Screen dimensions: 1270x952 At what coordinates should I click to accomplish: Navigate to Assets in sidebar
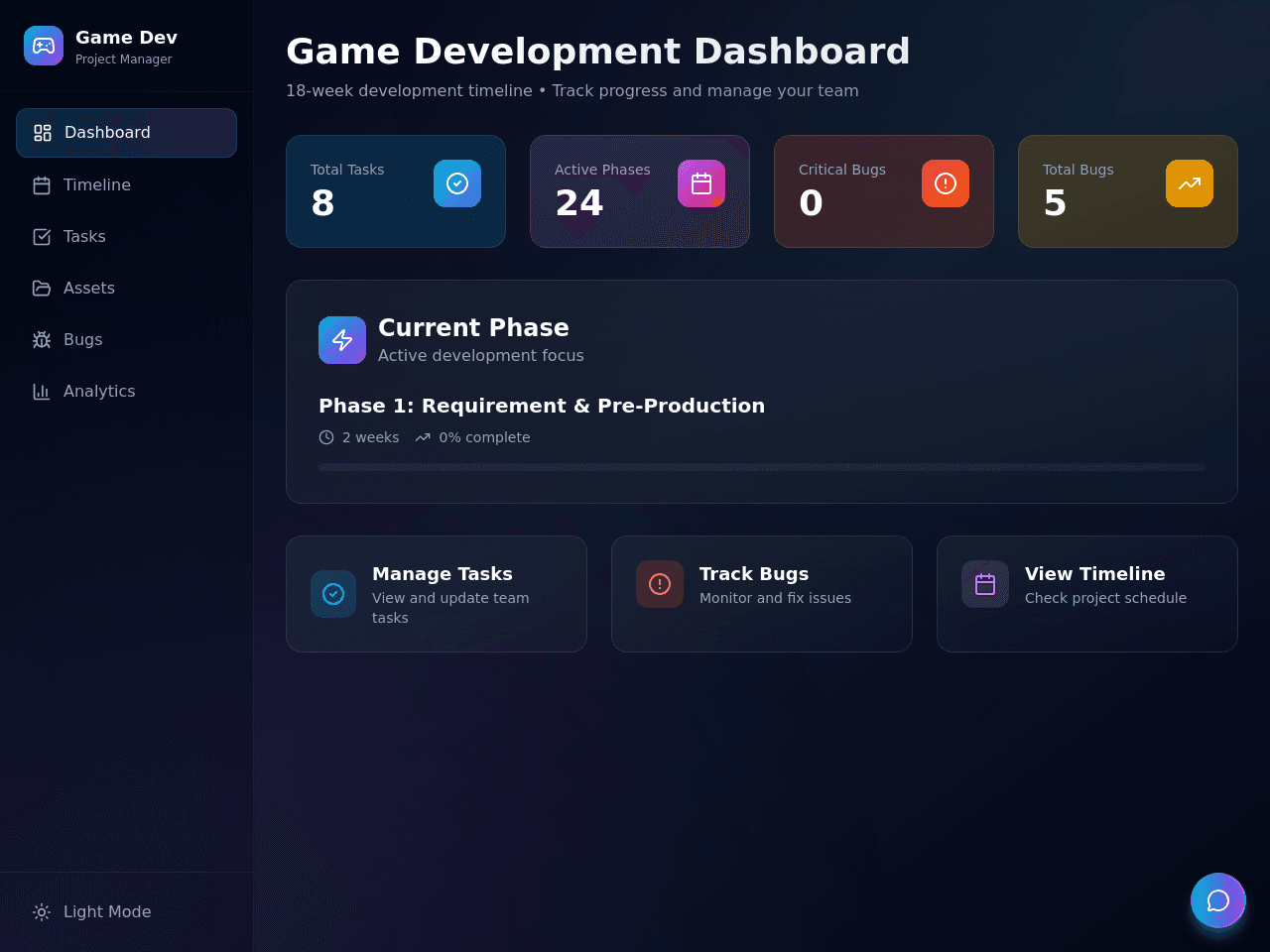126,289
